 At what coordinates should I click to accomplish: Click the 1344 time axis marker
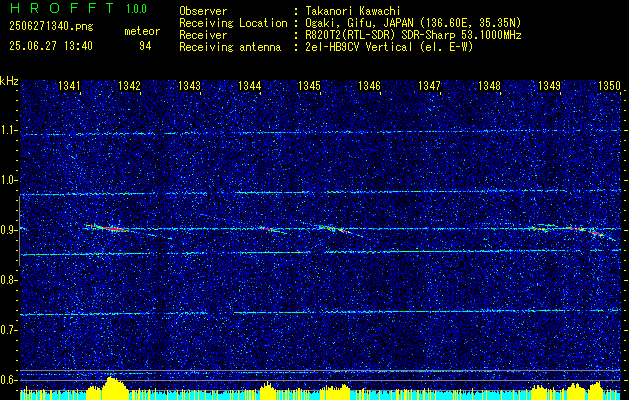pyautogui.click(x=250, y=85)
